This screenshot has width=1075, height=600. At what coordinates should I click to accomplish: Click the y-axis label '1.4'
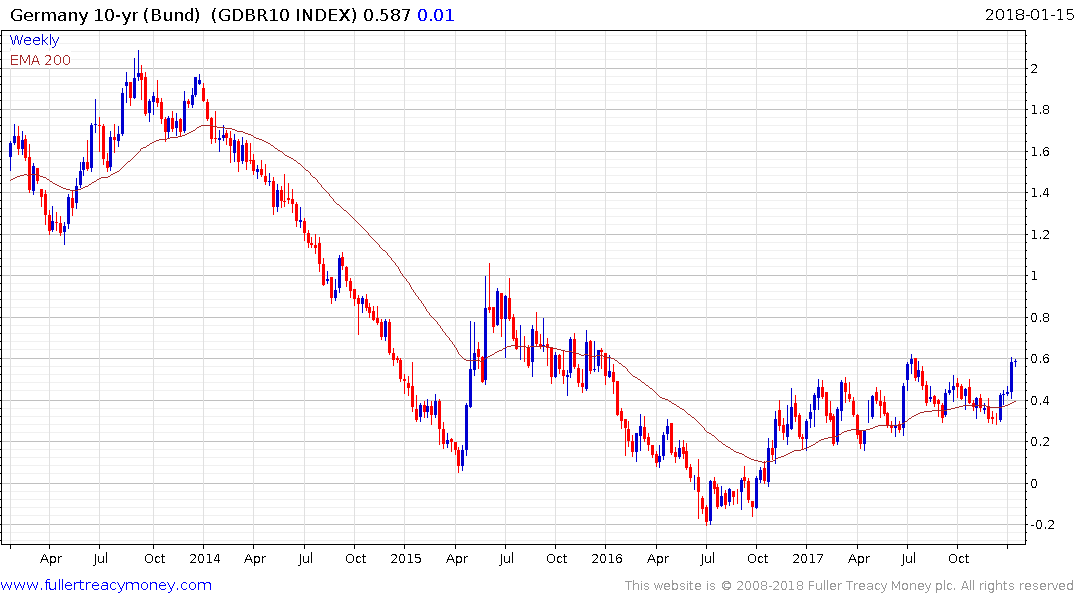pyautogui.click(x=1039, y=193)
